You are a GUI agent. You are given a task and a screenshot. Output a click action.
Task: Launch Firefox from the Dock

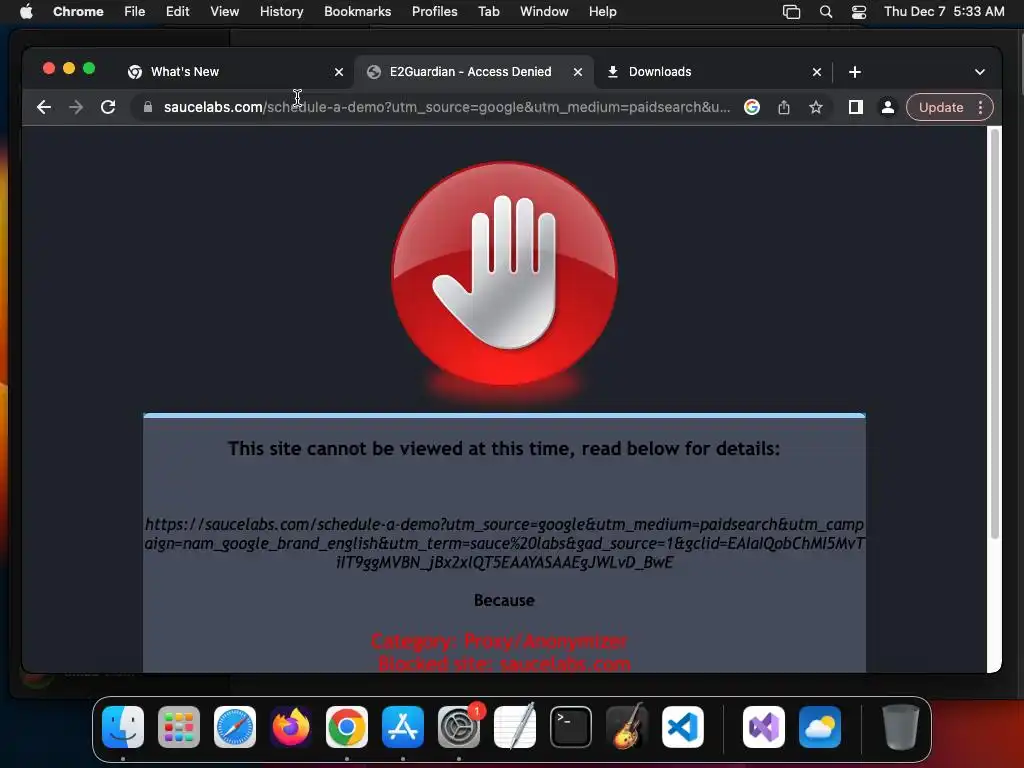click(291, 727)
